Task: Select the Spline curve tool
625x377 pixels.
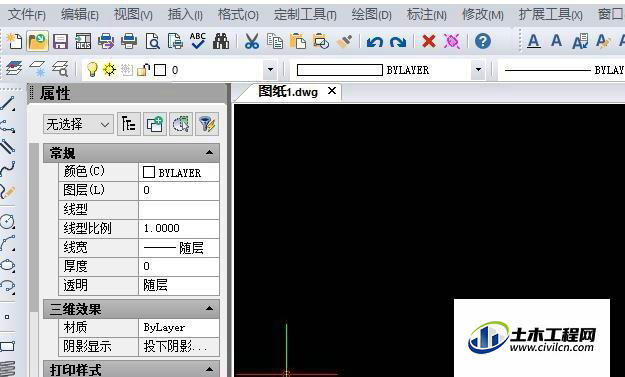Action: (x=8, y=169)
